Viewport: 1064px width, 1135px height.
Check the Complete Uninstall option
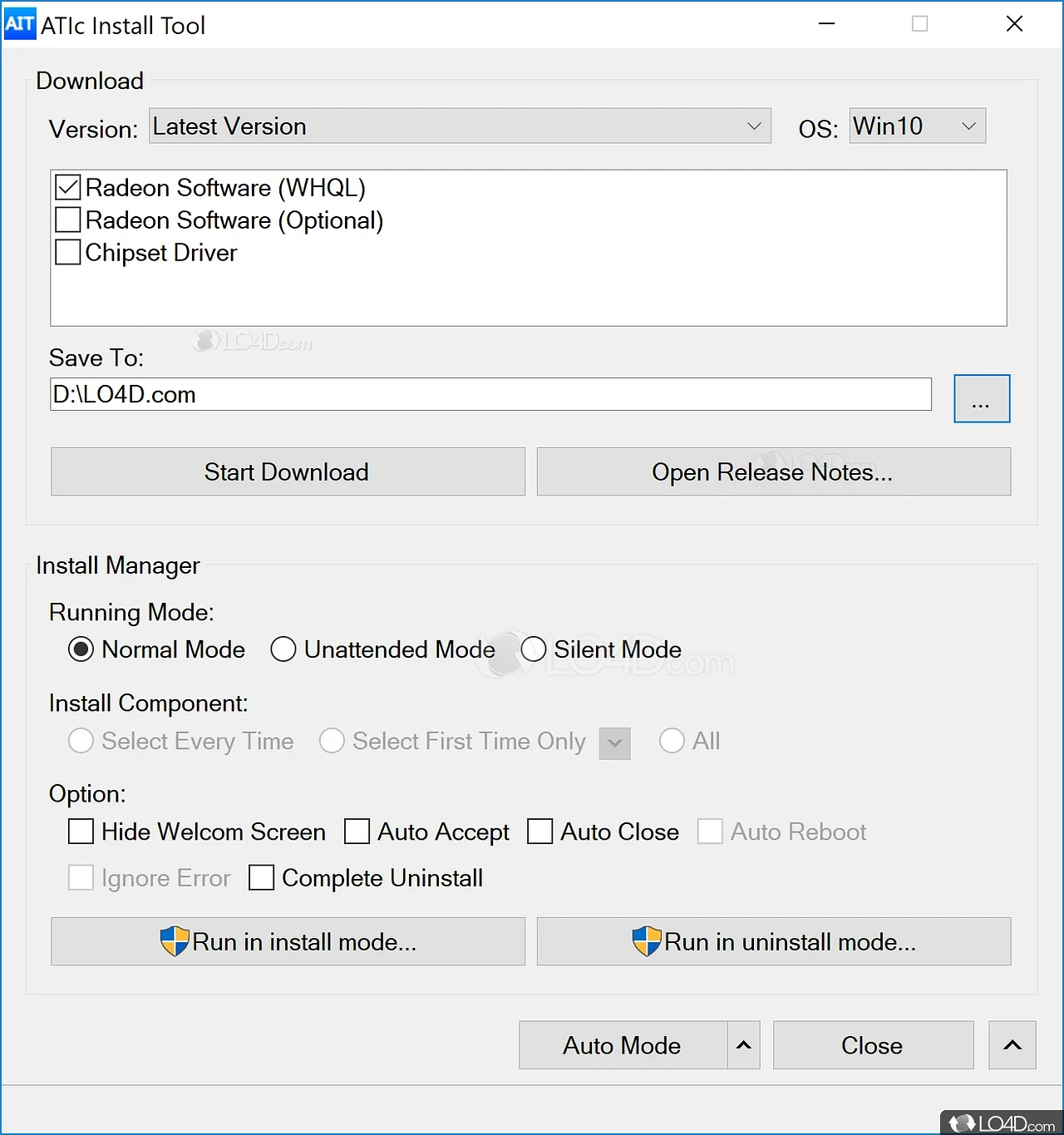coord(262,877)
